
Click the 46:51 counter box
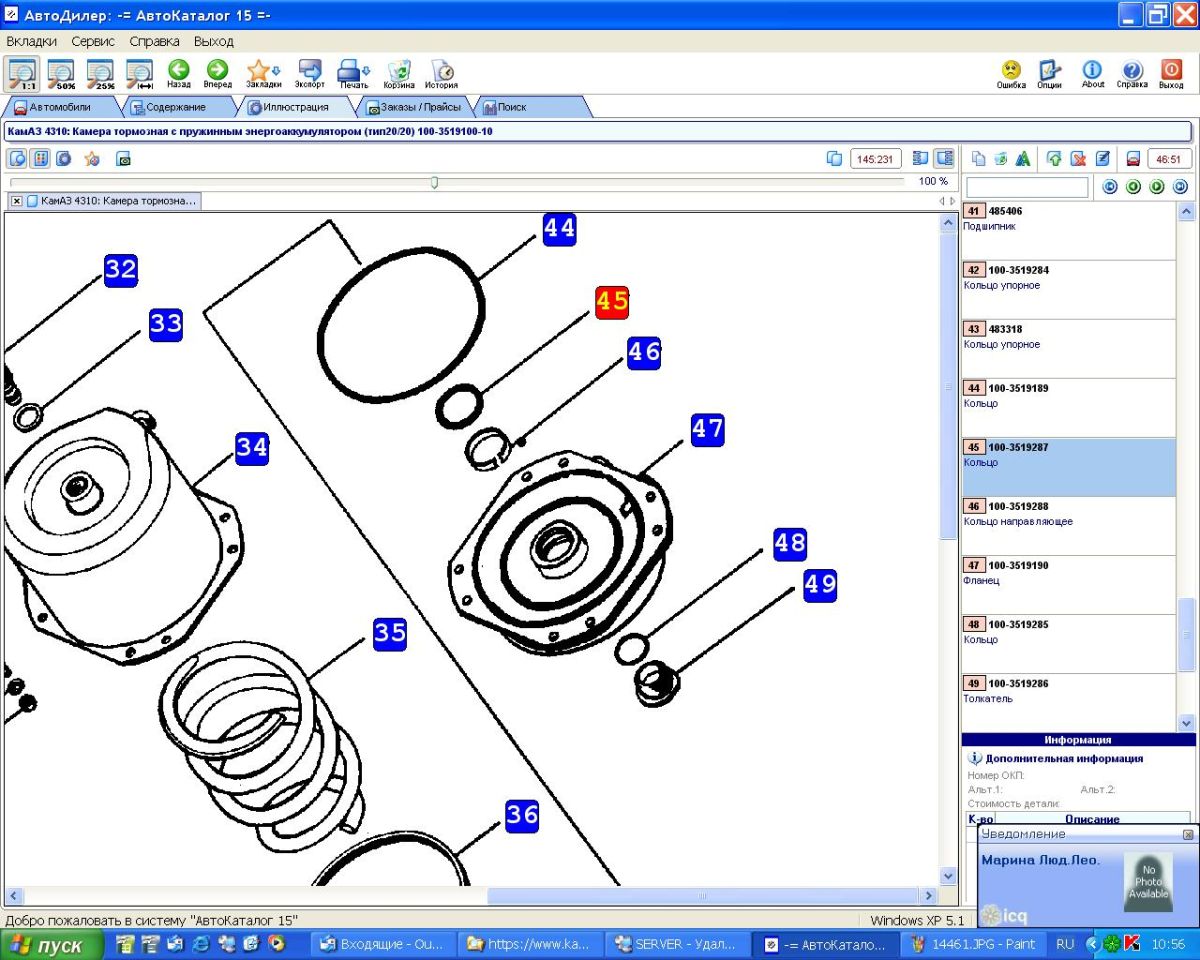click(x=1168, y=158)
